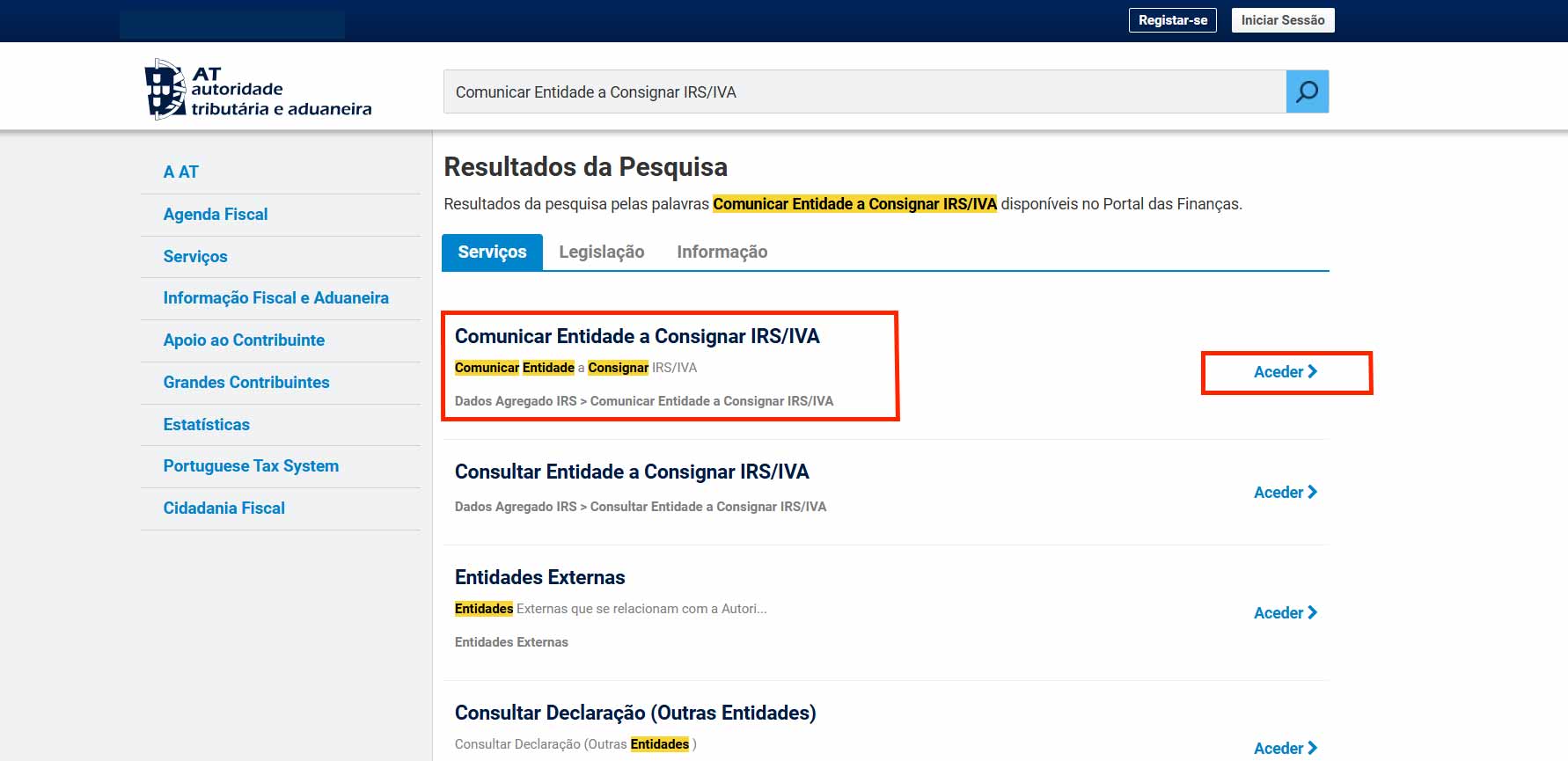Click the AT autoridade tributária logo
Screen dimensions: 1568x761
(258, 90)
